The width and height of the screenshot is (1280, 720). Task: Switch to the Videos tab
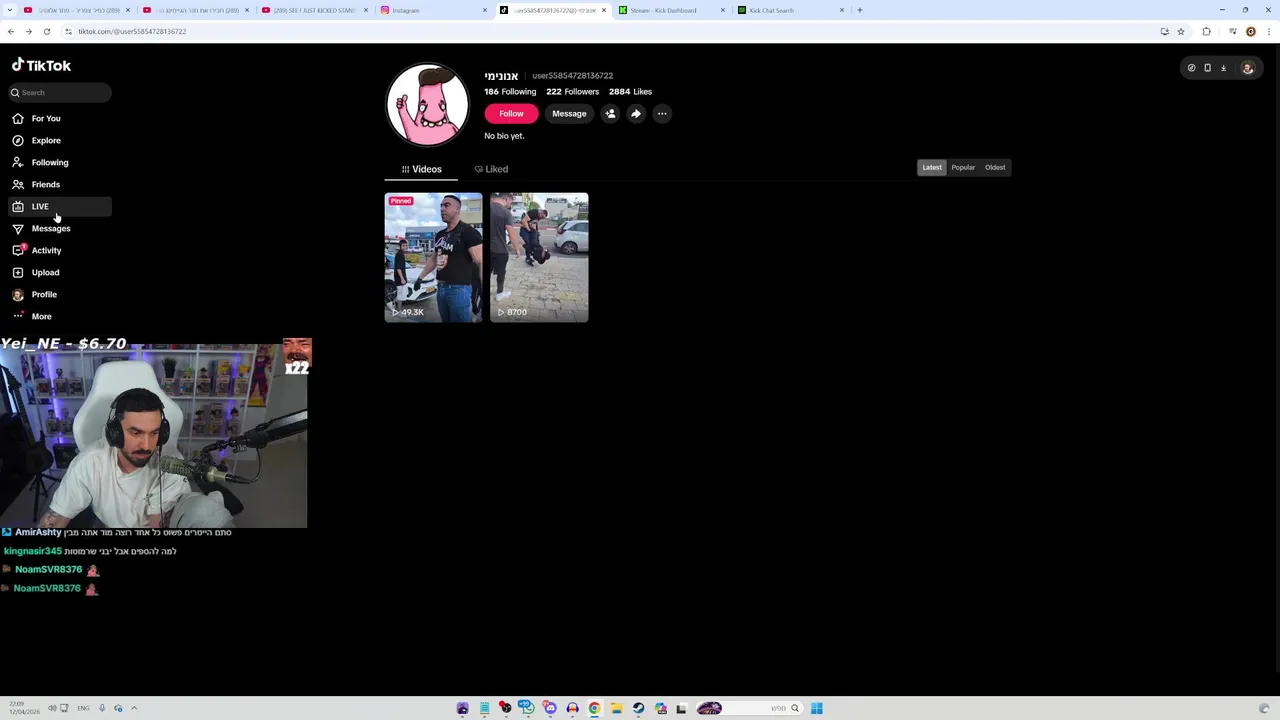coord(421,169)
